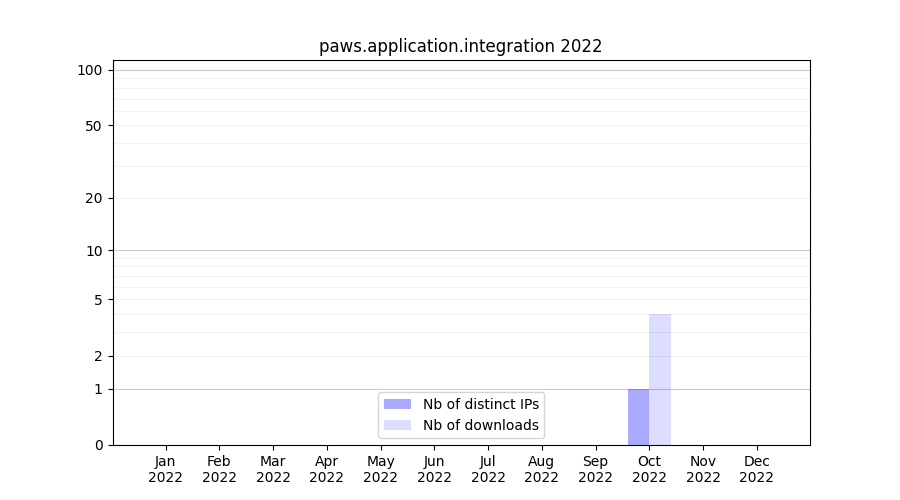Pick the 10 tick on the y-axis
Screen dimensions: 900x500
[x=93, y=251]
